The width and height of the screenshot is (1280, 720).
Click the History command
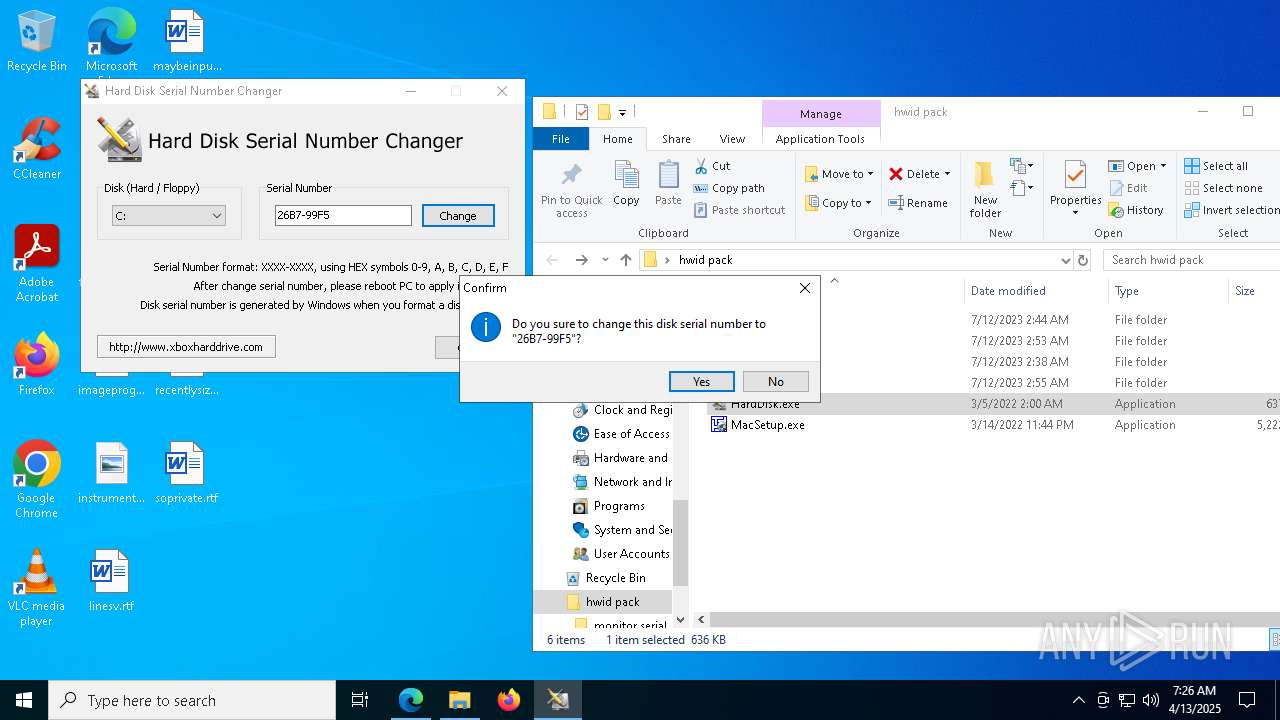tap(1136, 210)
